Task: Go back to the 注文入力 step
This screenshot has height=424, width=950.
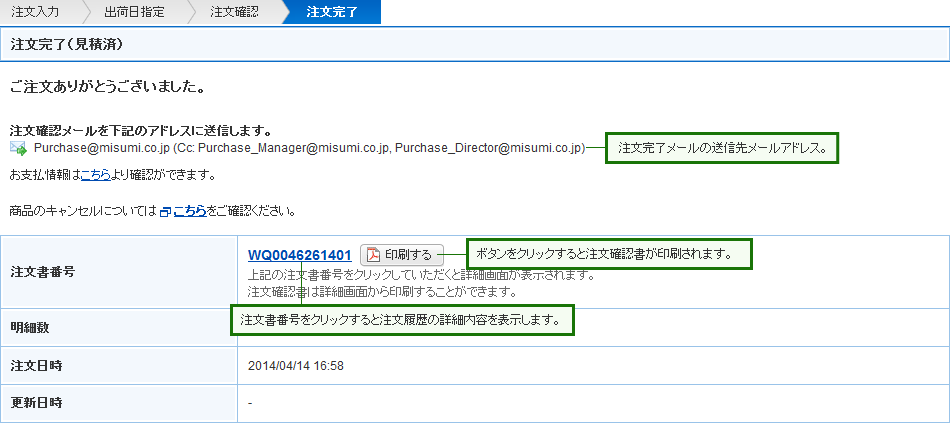Action: click(38, 12)
